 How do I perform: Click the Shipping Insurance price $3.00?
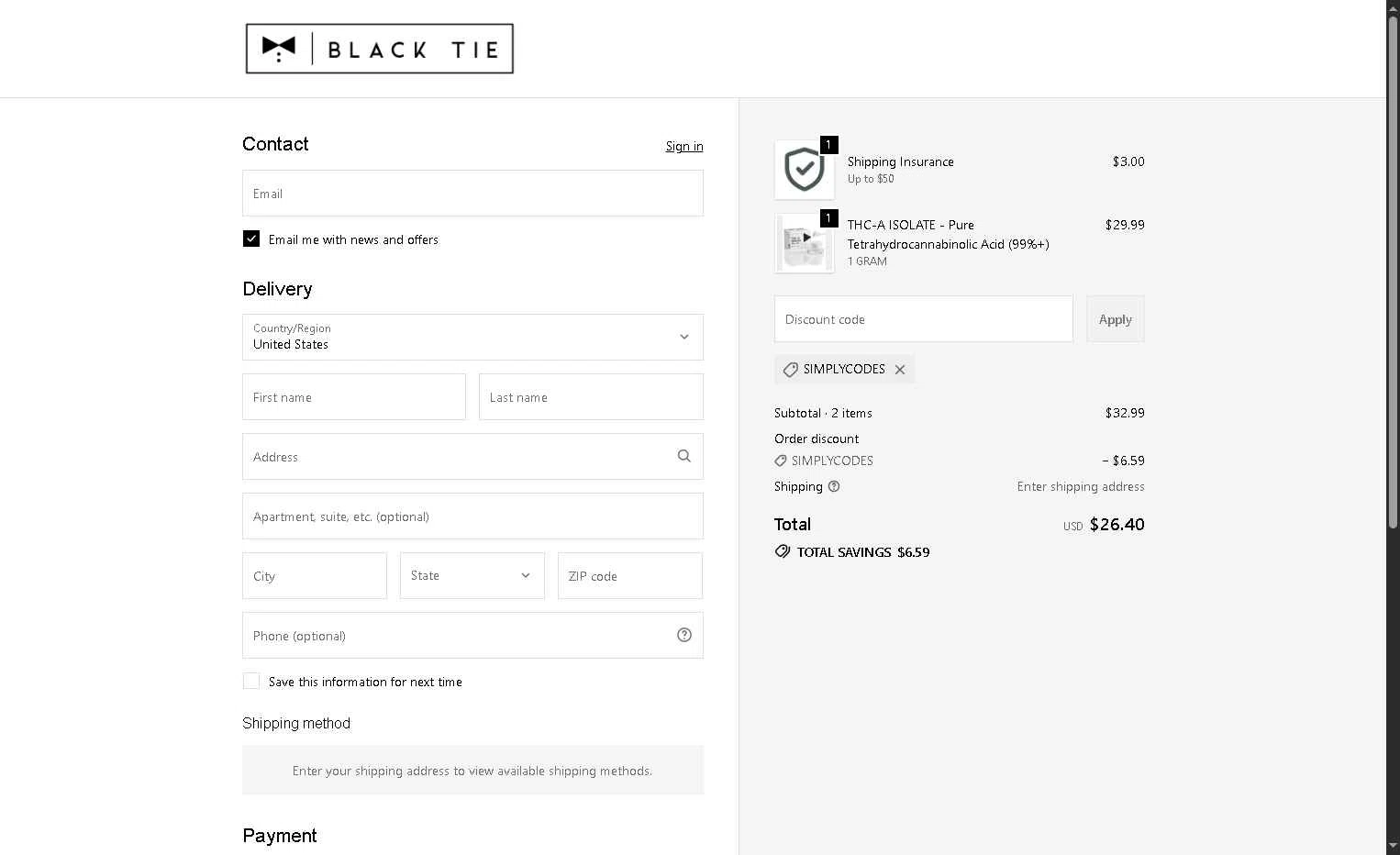pyautogui.click(x=1128, y=161)
